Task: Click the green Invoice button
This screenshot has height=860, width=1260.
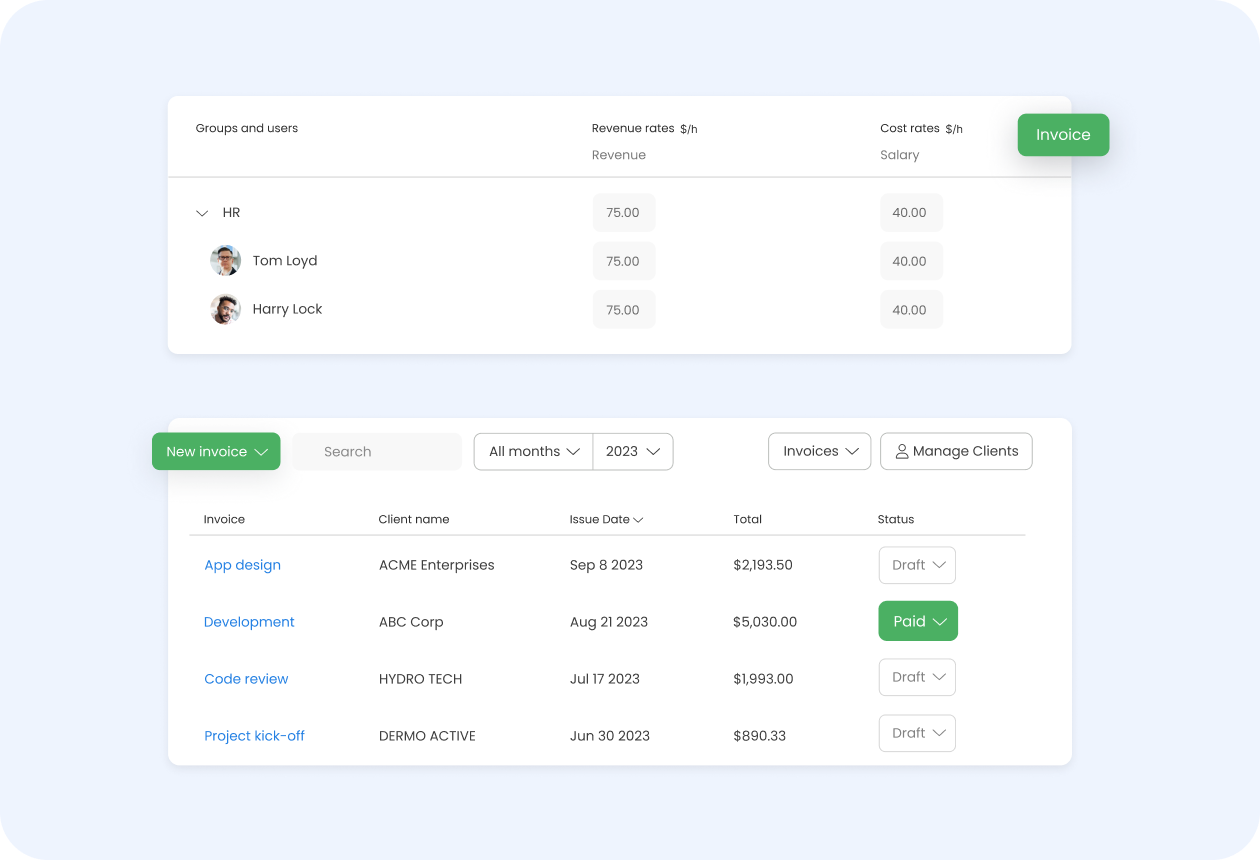Action: 1063,135
